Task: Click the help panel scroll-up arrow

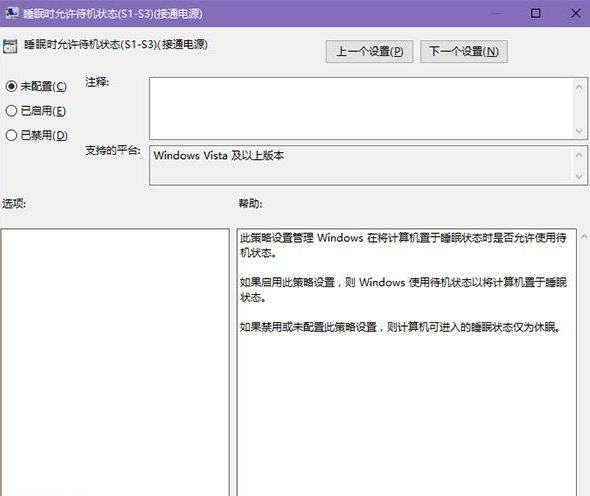Action: (x=584, y=237)
